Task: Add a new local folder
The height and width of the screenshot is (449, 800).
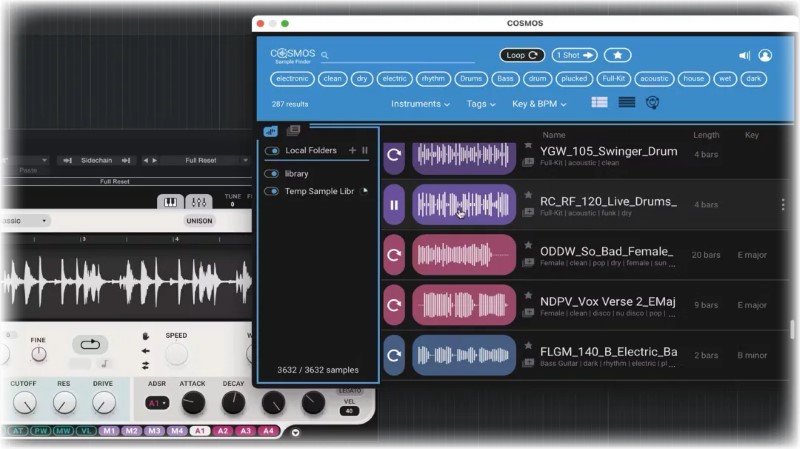Action: pos(352,150)
